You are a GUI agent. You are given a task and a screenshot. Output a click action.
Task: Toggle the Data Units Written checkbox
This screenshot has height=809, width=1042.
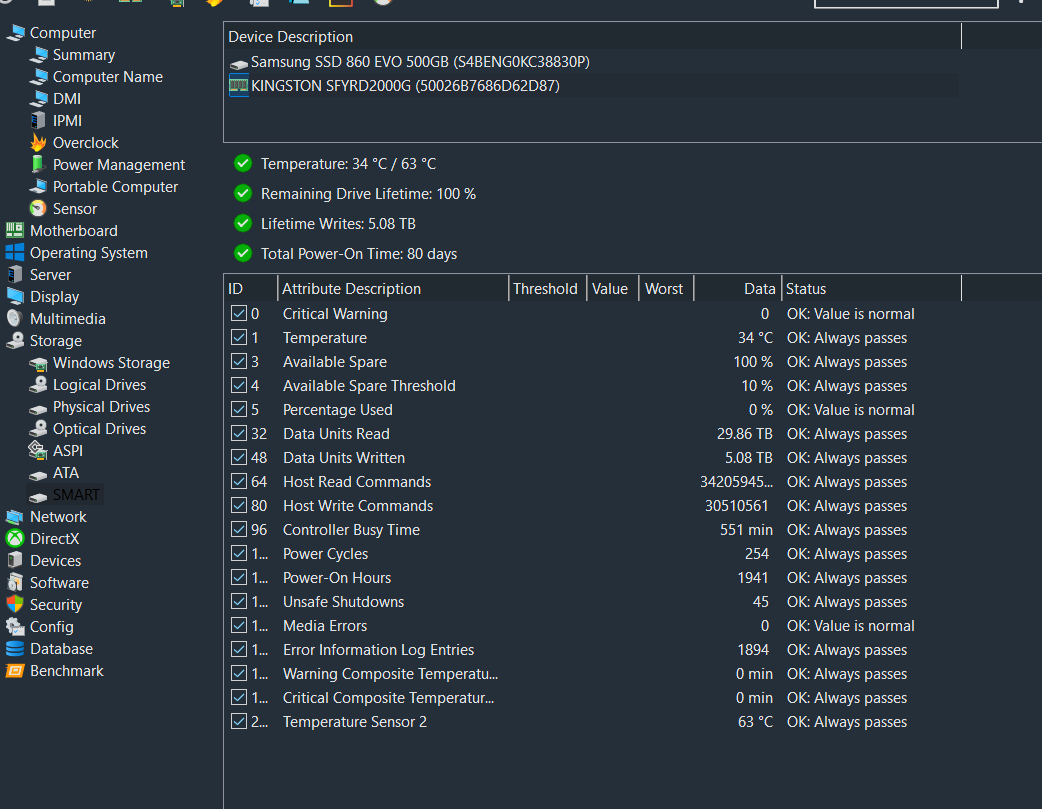(x=239, y=457)
